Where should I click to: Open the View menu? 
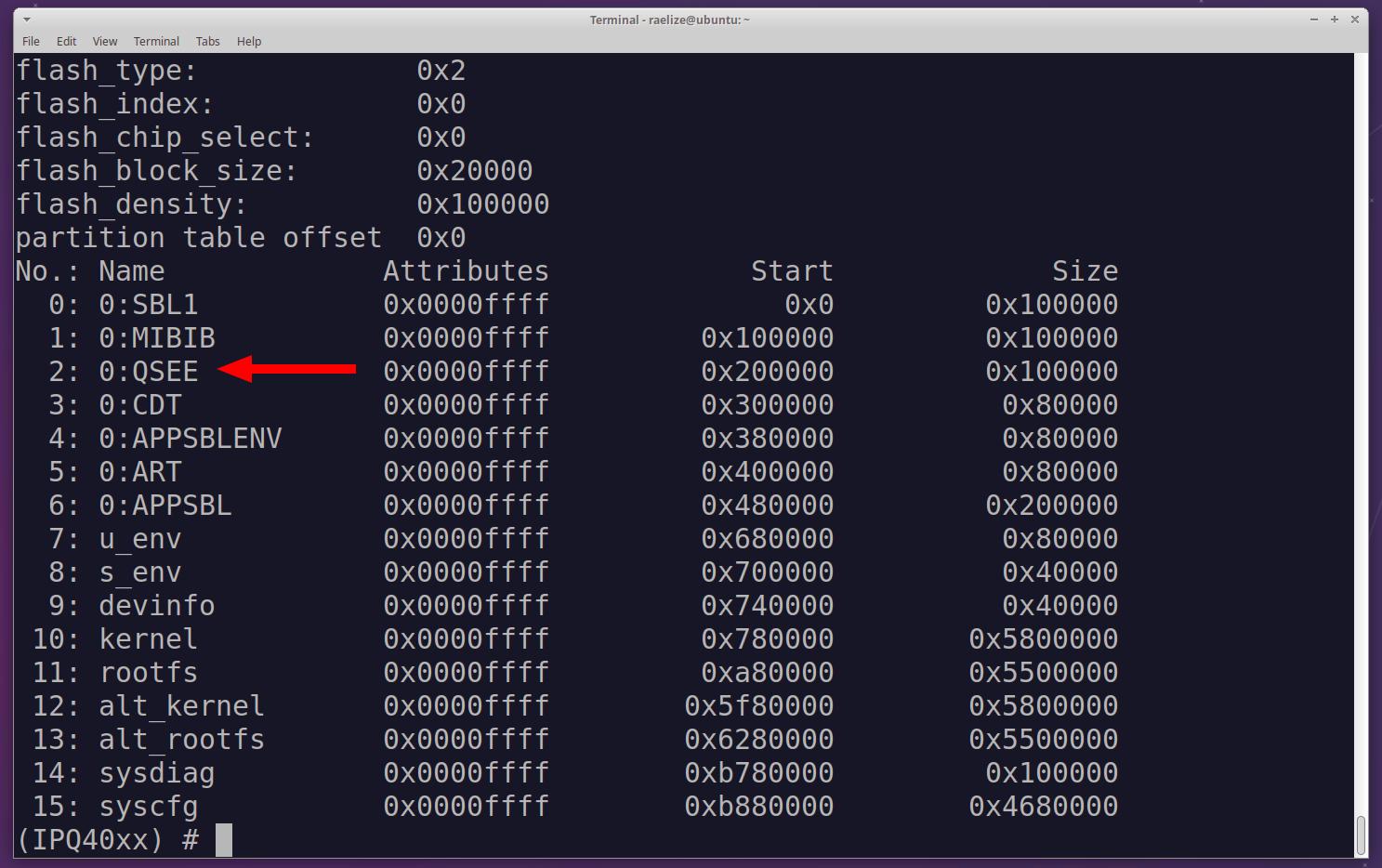pos(105,41)
